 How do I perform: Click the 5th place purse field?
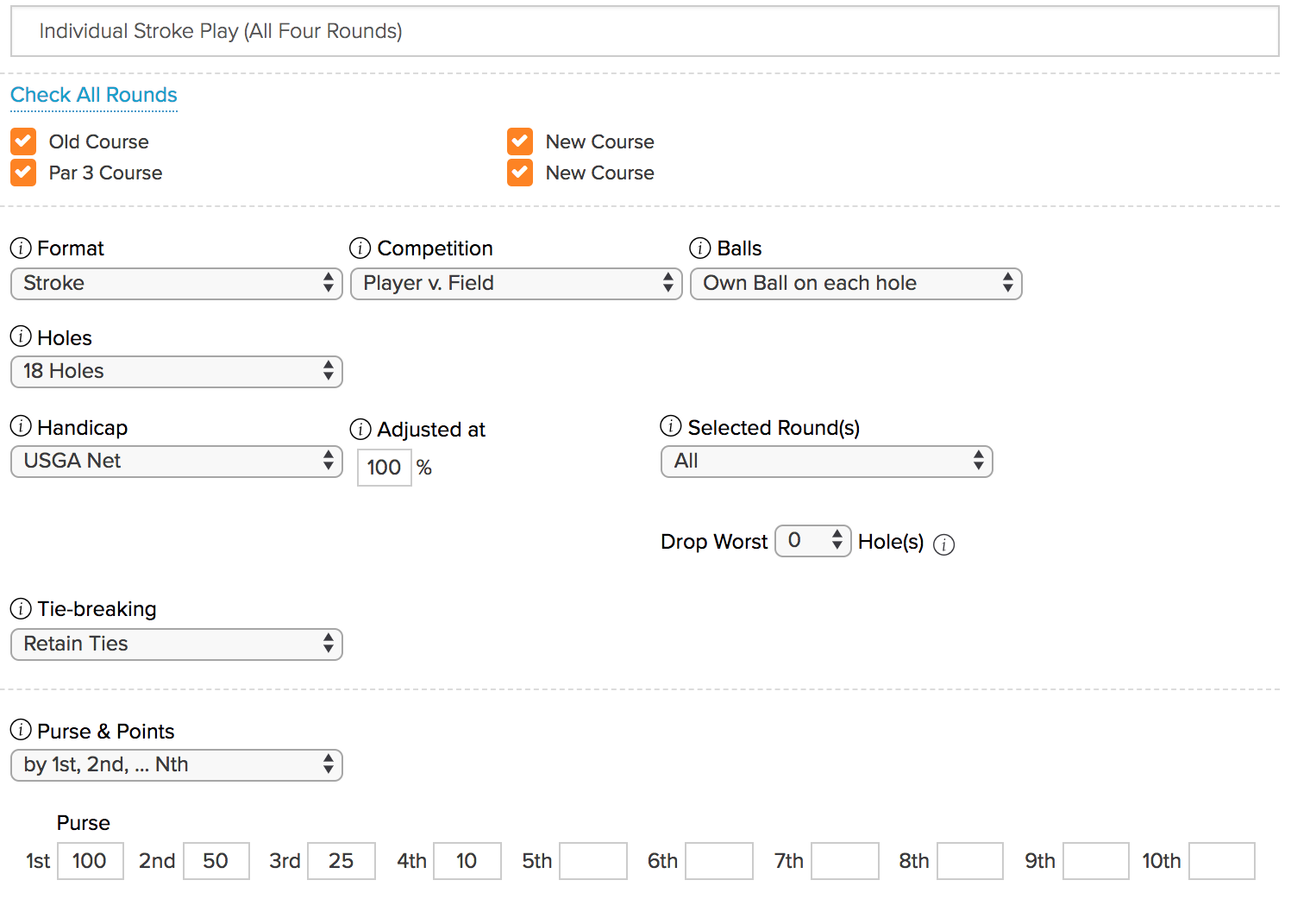click(593, 861)
